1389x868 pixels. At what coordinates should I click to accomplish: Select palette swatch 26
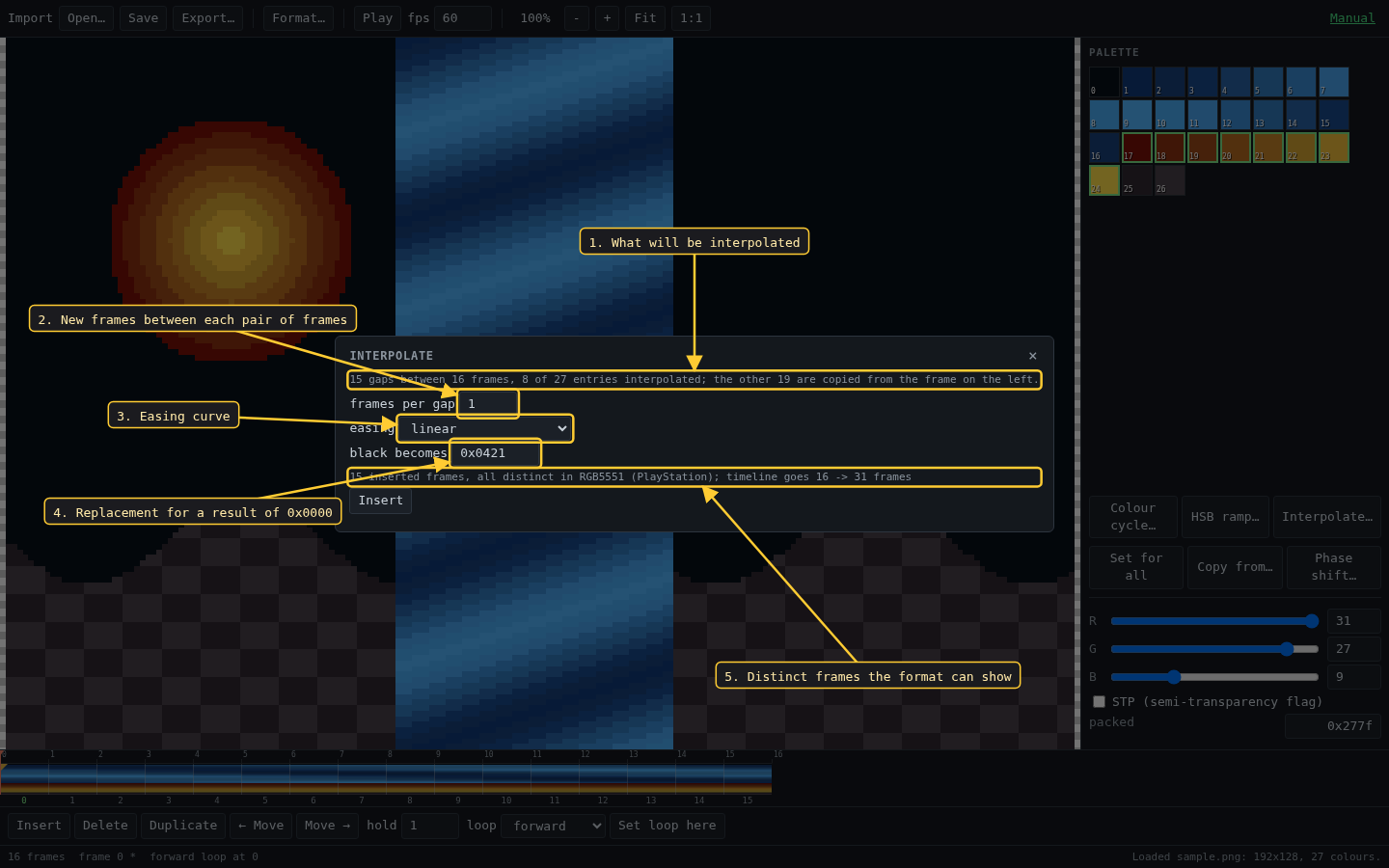pyautogui.click(x=1170, y=180)
